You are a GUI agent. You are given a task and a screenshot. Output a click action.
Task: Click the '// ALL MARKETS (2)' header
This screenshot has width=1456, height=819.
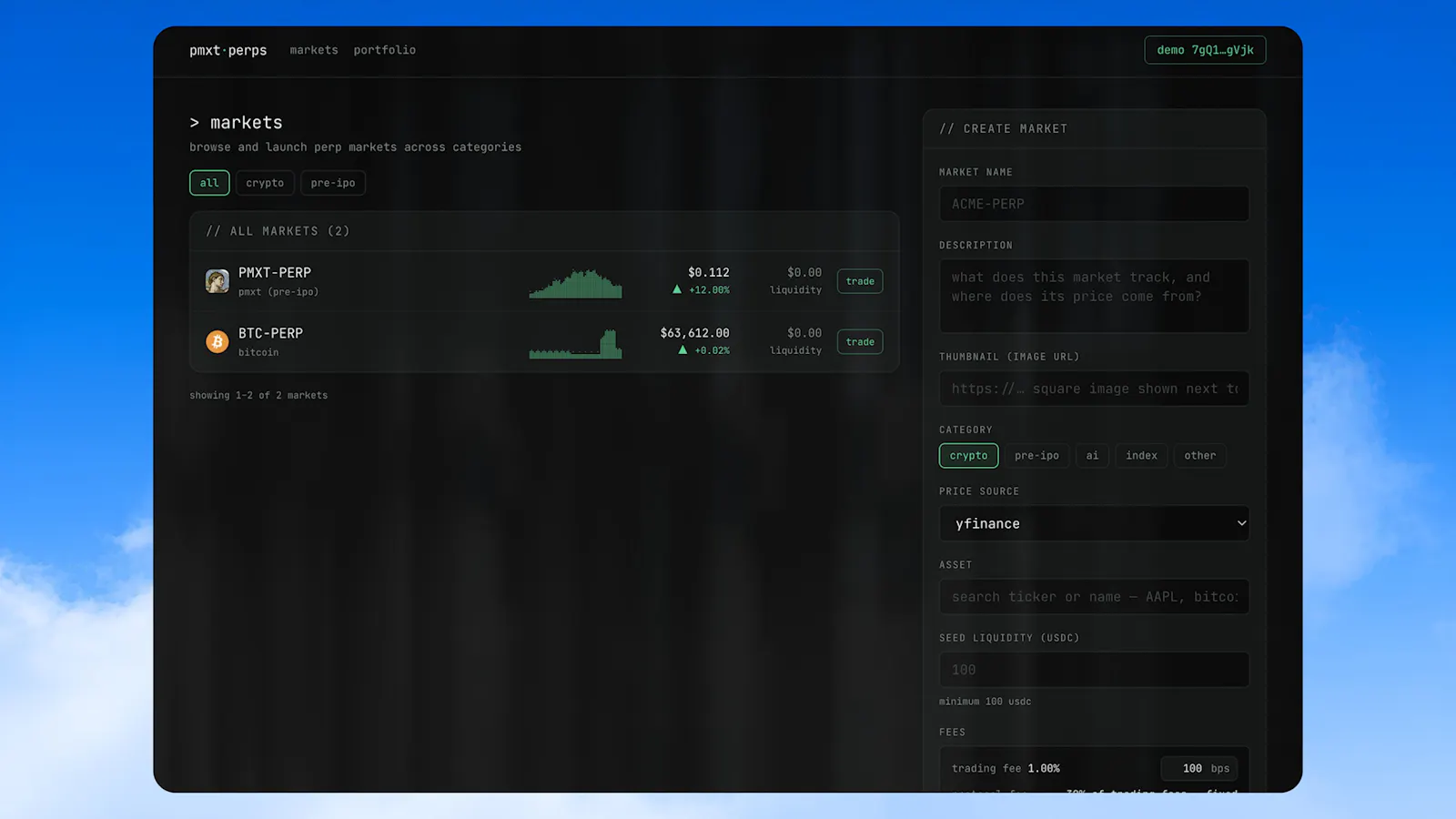coord(278,231)
